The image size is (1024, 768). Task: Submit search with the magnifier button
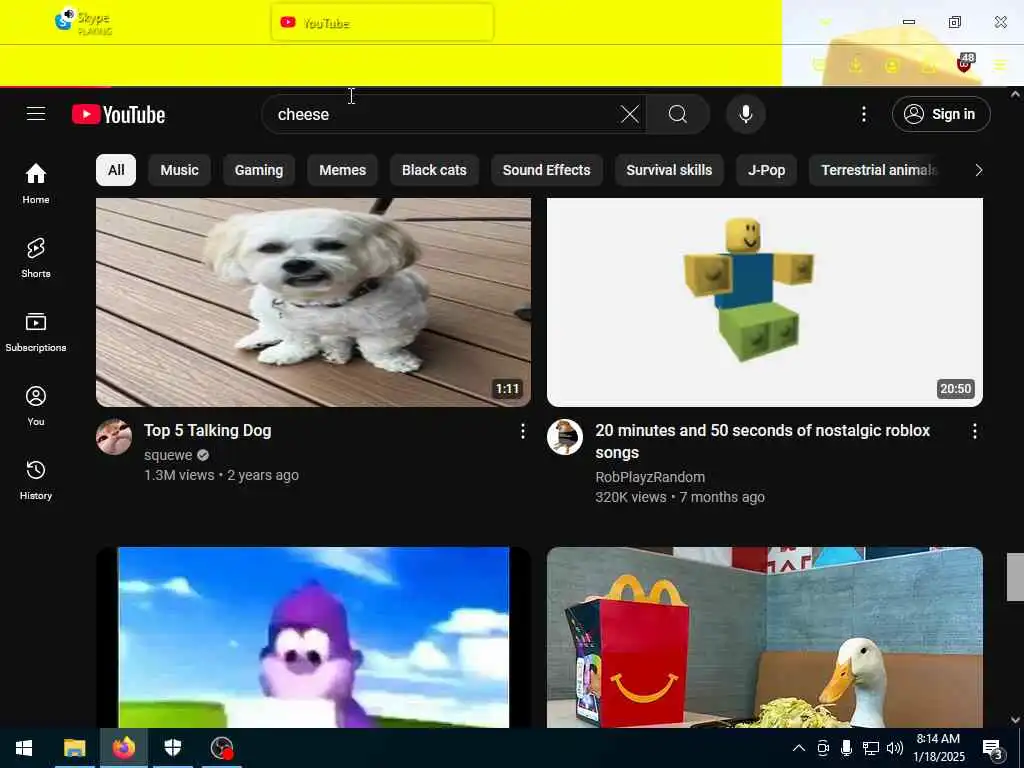pos(678,114)
